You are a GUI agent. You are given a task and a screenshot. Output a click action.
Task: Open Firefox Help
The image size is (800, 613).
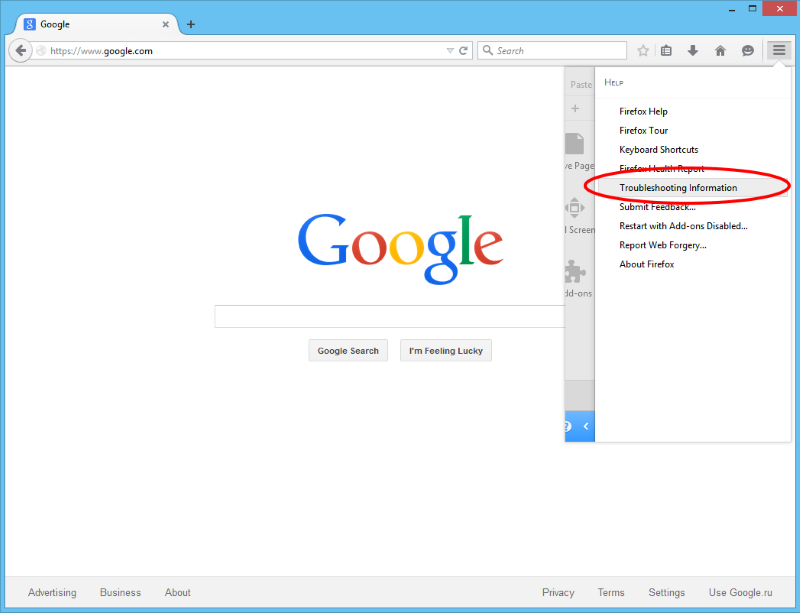(643, 111)
